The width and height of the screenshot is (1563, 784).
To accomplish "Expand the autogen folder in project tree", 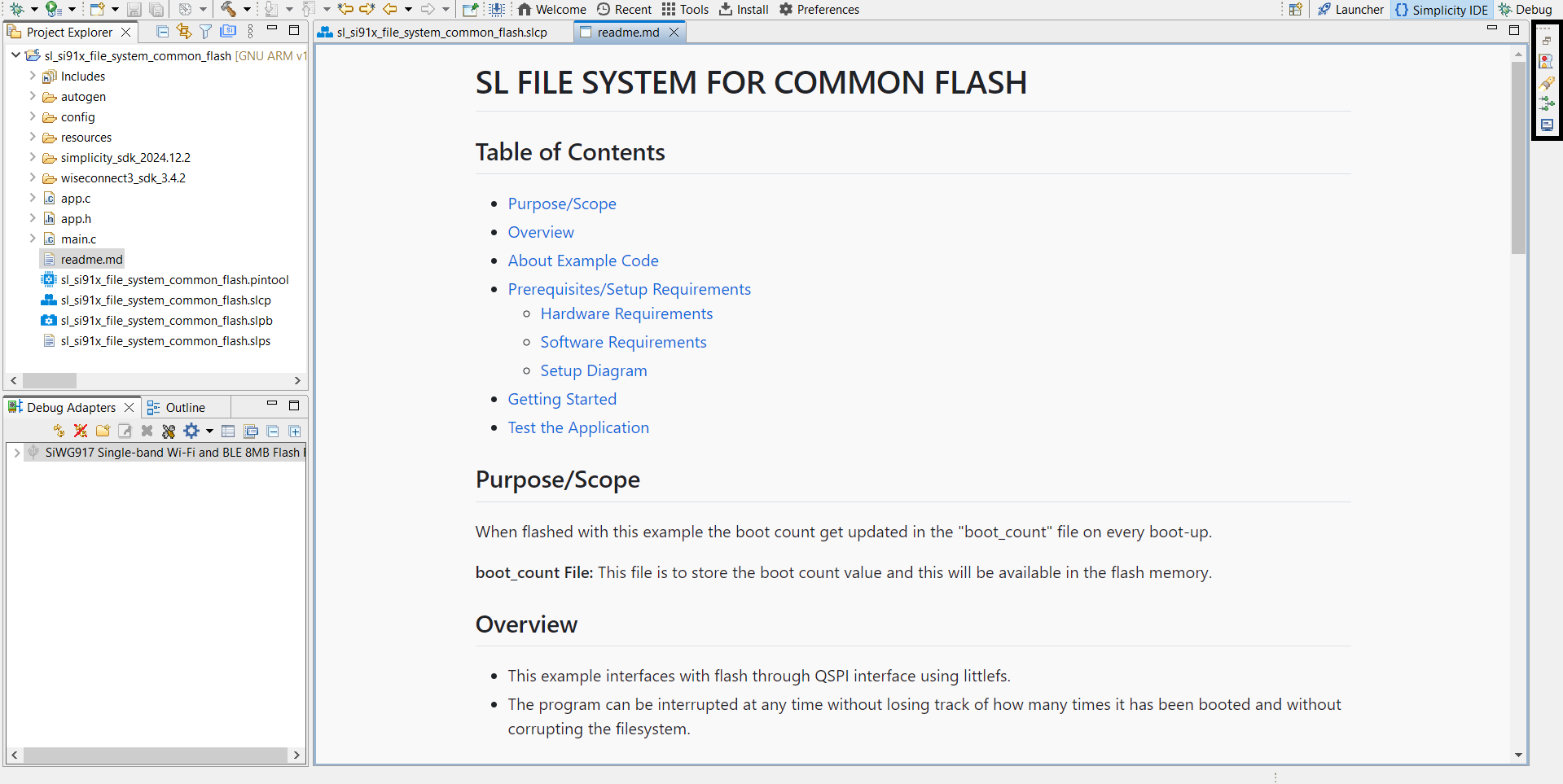I will [x=33, y=96].
